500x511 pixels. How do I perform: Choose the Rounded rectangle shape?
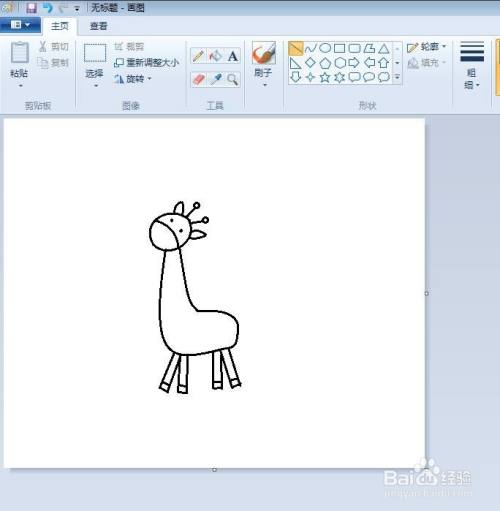354,48
